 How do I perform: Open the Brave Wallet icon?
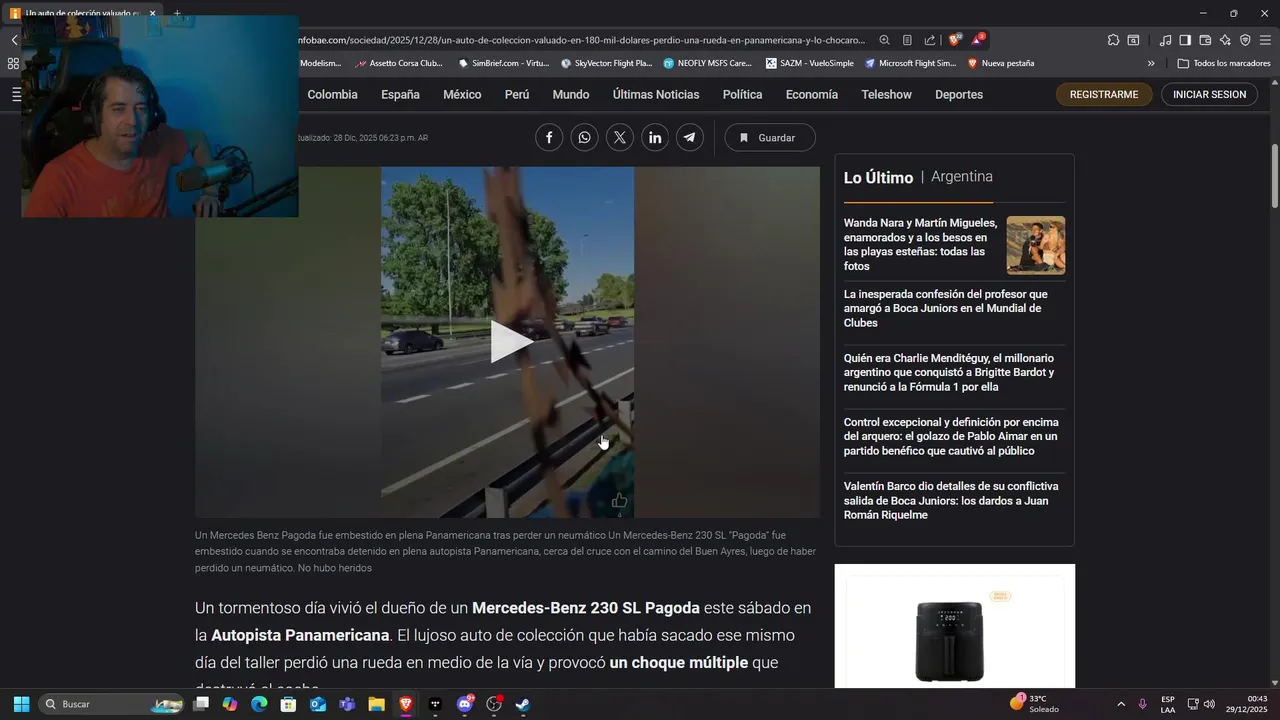(x=1205, y=40)
